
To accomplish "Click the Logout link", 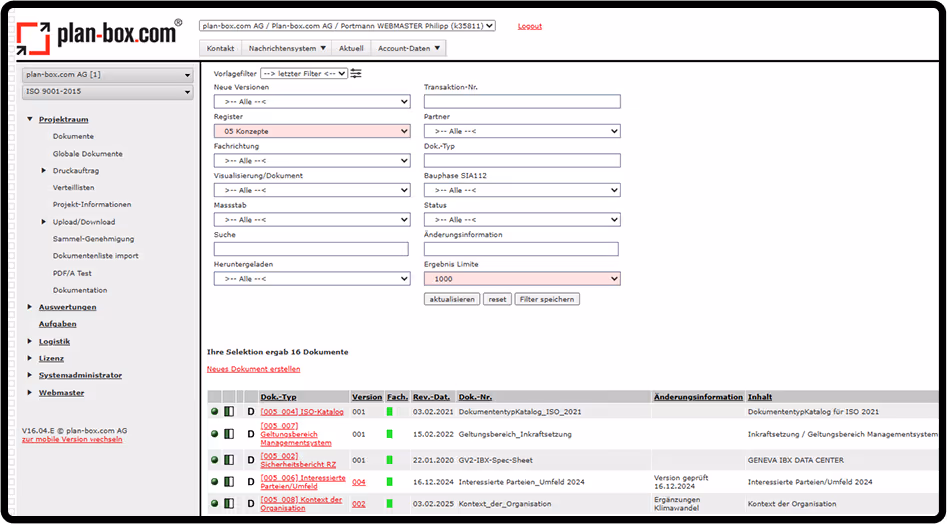I will [x=530, y=27].
